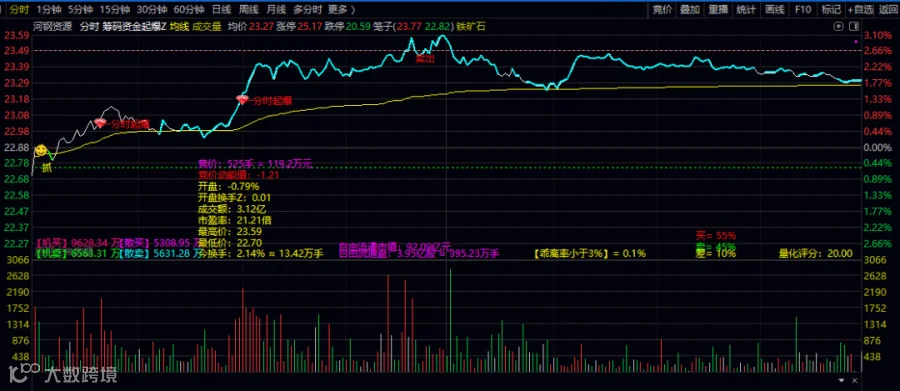This screenshot has width=900, height=391.
Task: Switch to the 30分钟 period tab
Action: (x=152, y=9)
